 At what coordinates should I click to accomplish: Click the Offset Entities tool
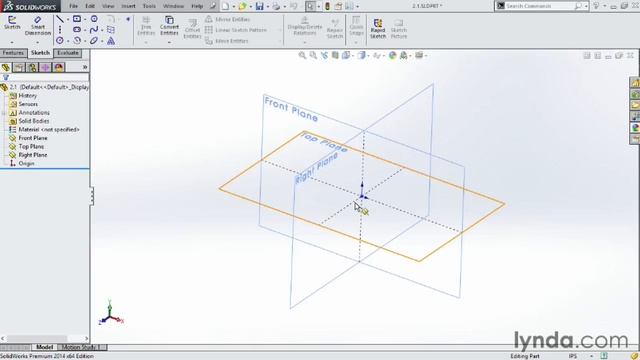(192, 29)
